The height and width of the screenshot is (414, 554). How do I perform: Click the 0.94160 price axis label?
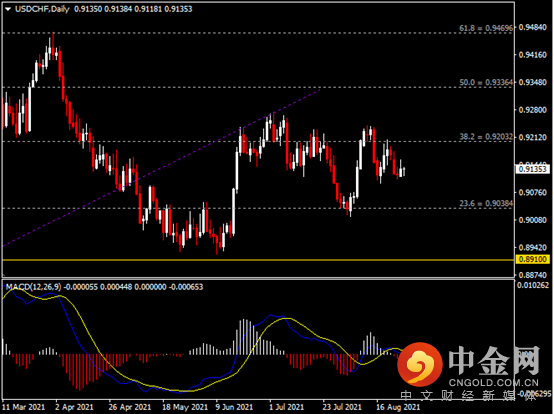tap(532, 55)
